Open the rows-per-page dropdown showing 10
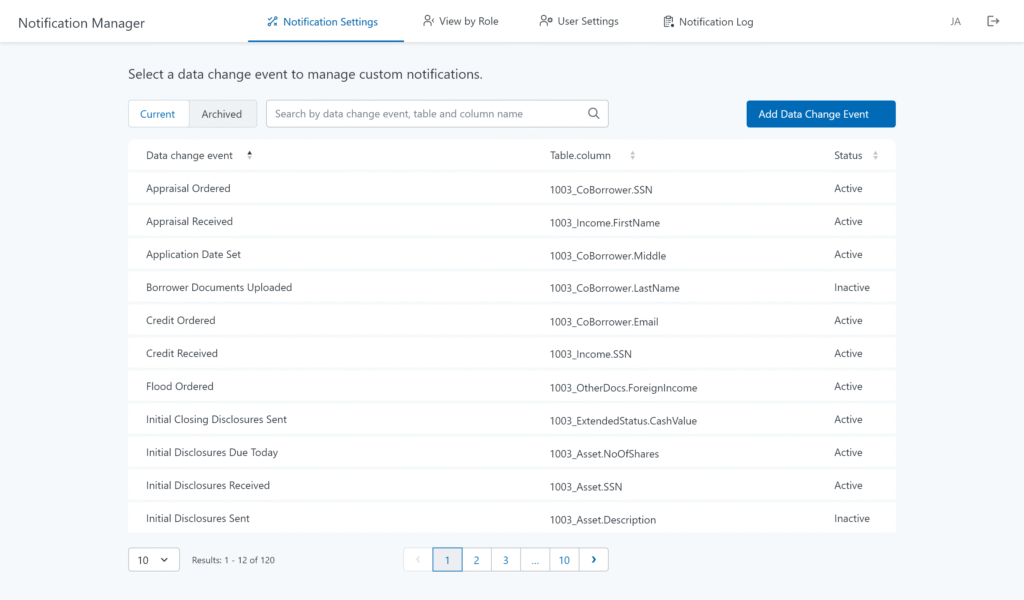Screen dimensions: 1024x600 click(154, 560)
